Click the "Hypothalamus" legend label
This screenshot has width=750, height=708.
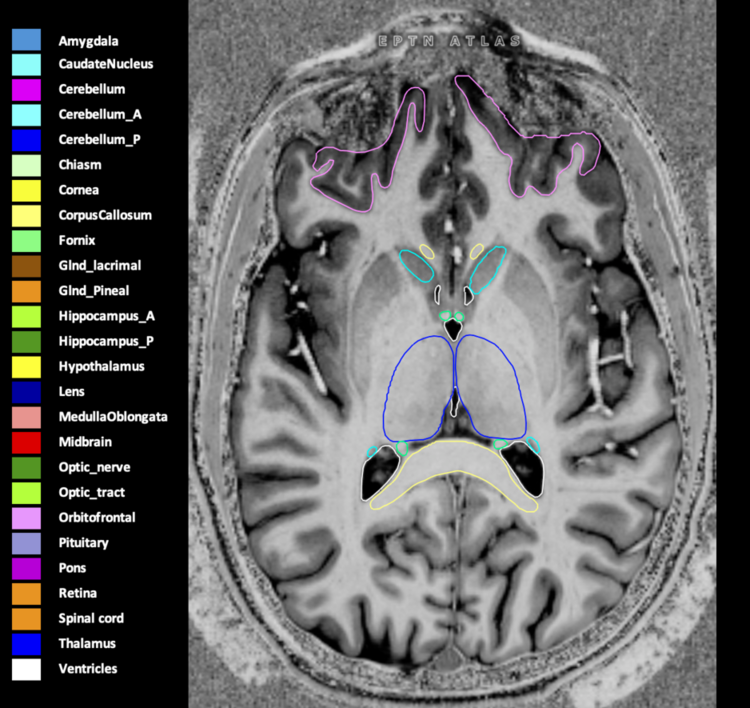[101, 367]
